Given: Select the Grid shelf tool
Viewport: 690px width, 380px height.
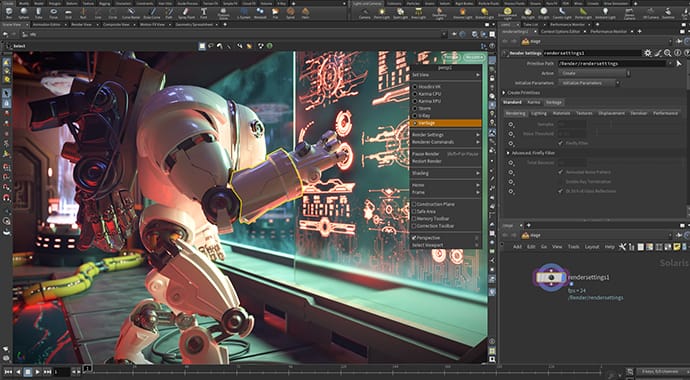Looking at the screenshot, I should [68, 12].
